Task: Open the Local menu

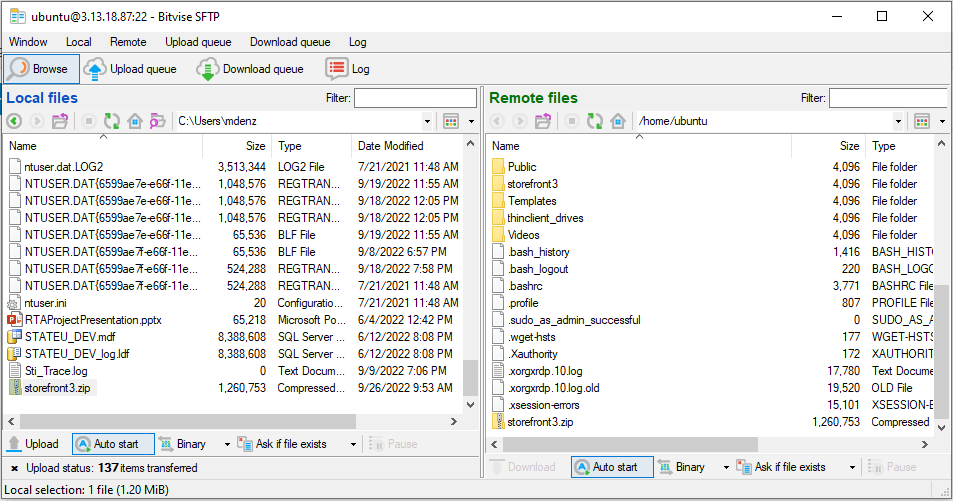Action: click(x=78, y=42)
